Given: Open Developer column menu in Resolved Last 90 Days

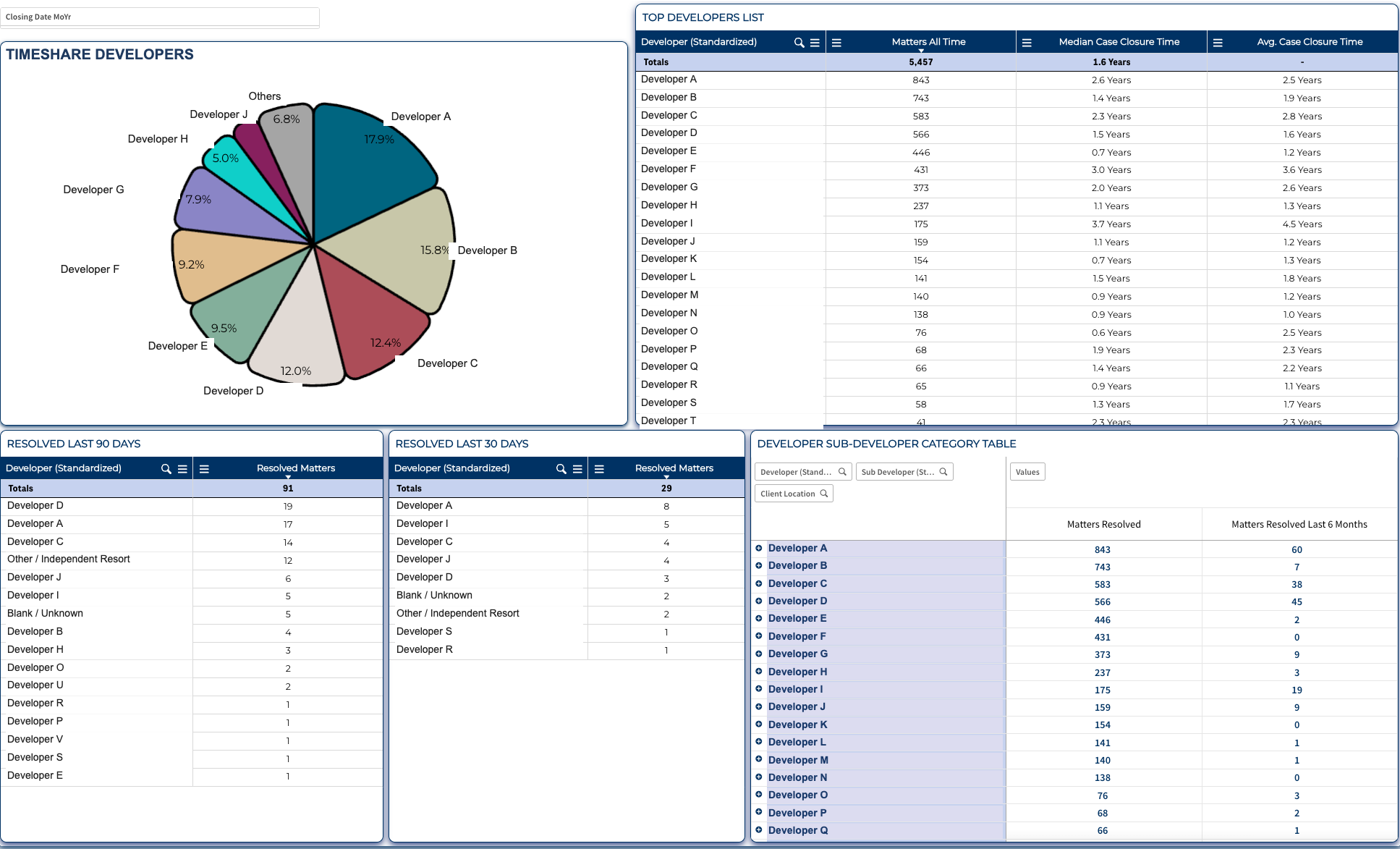Looking at the screenshot, I should coord(182,469).
